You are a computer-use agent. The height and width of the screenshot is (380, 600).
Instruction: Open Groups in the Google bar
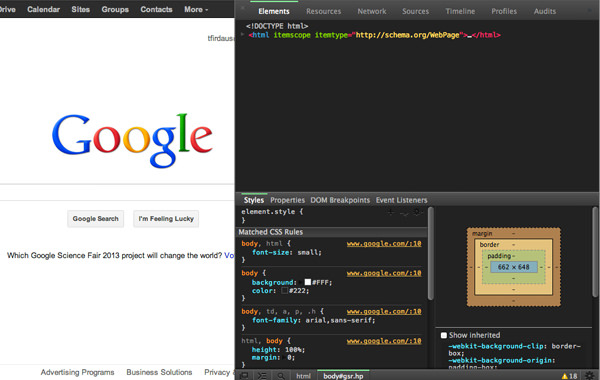coord(115,9)
